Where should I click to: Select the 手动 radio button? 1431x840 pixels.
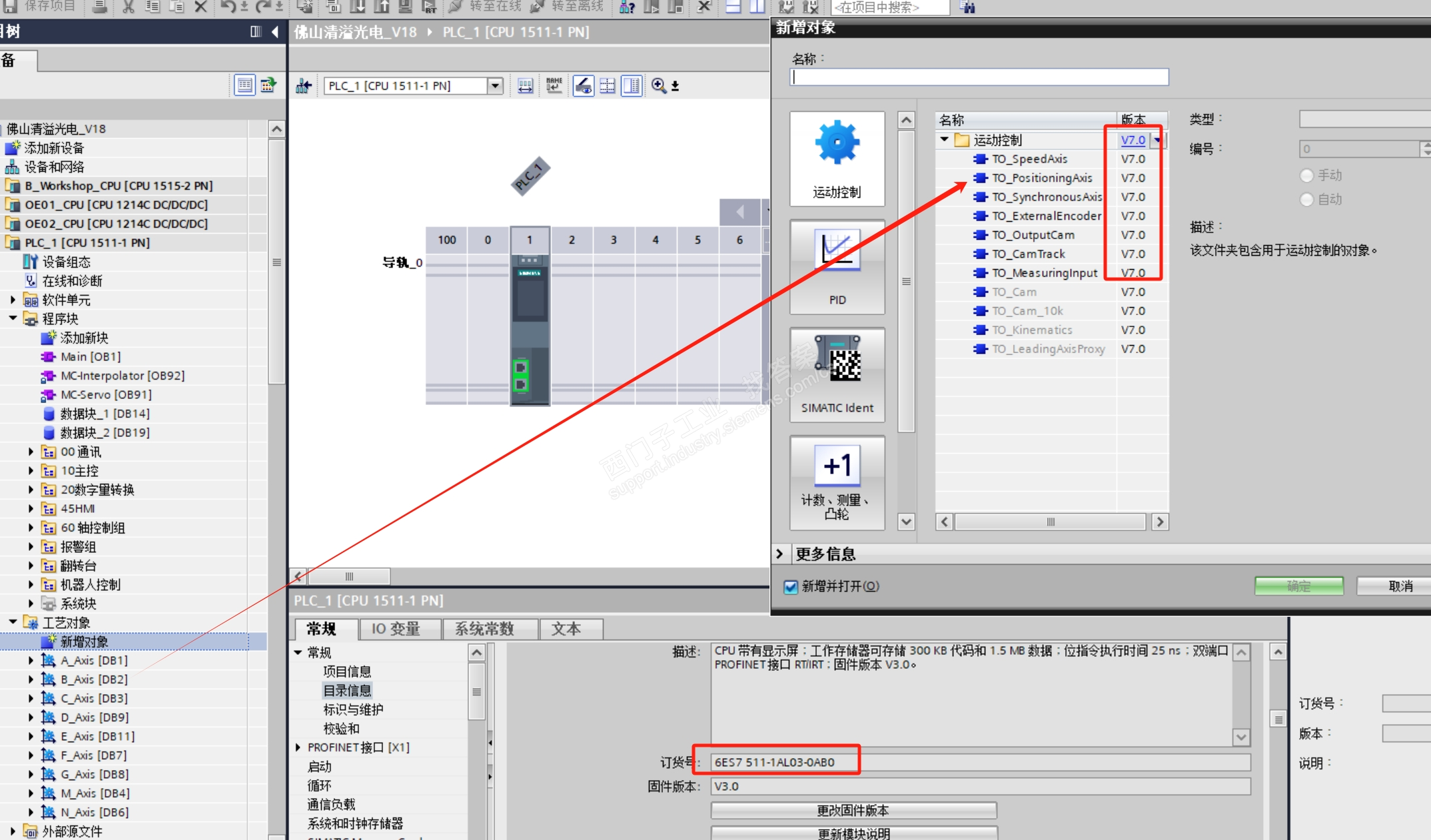(1306, 175)
